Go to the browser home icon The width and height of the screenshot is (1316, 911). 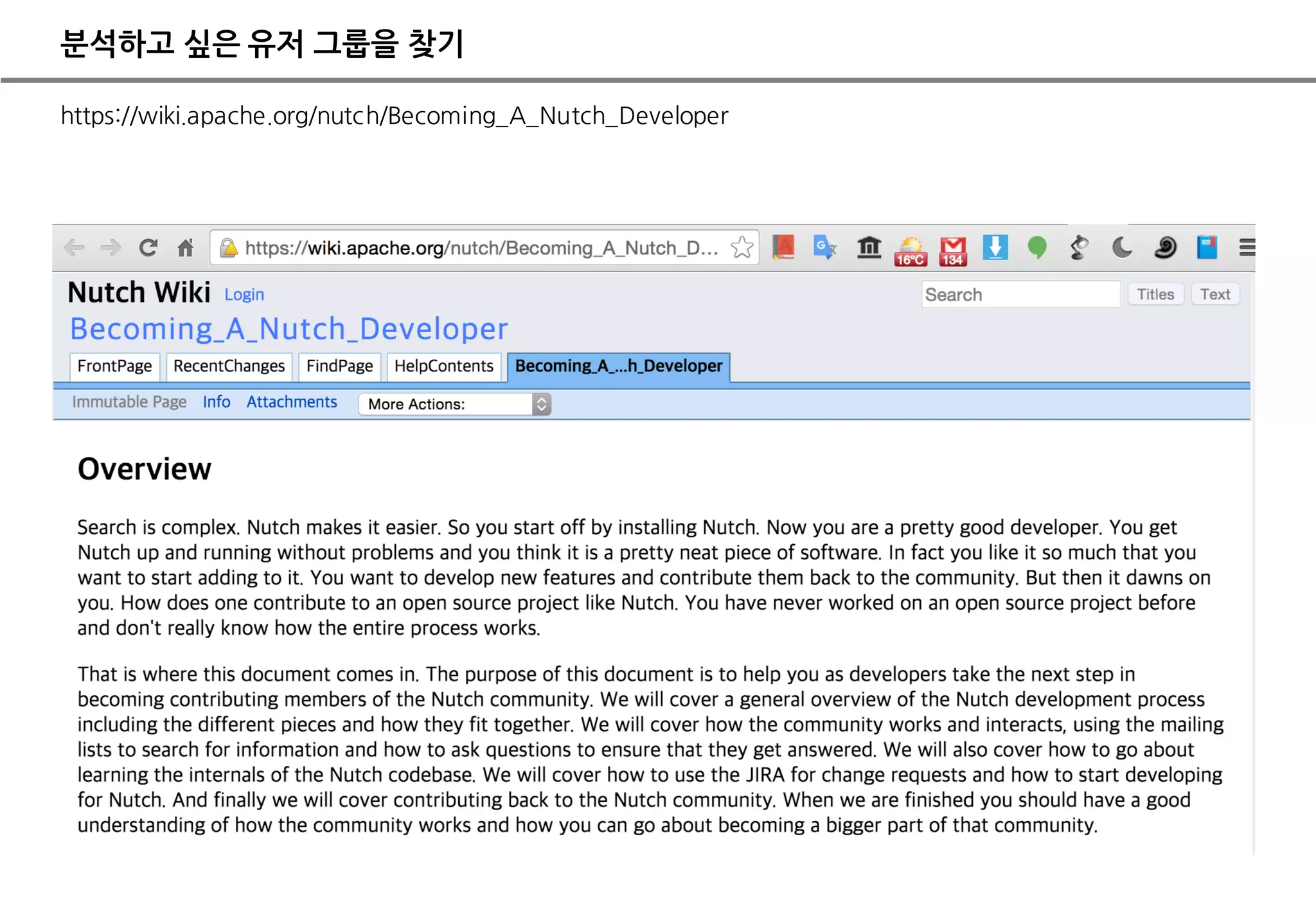(x=186, y=247)
